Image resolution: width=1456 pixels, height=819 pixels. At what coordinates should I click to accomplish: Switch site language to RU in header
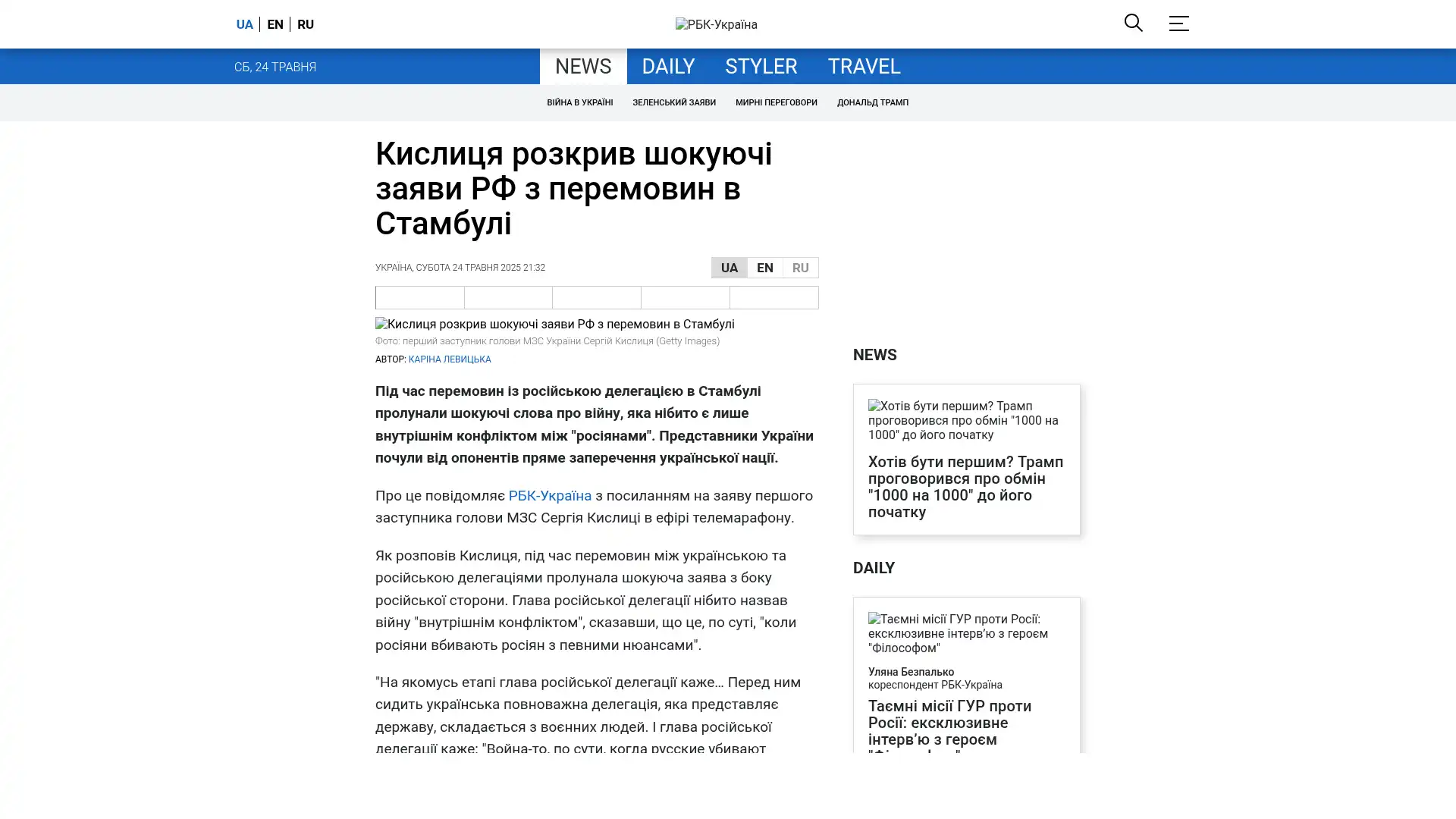point(306,24)
